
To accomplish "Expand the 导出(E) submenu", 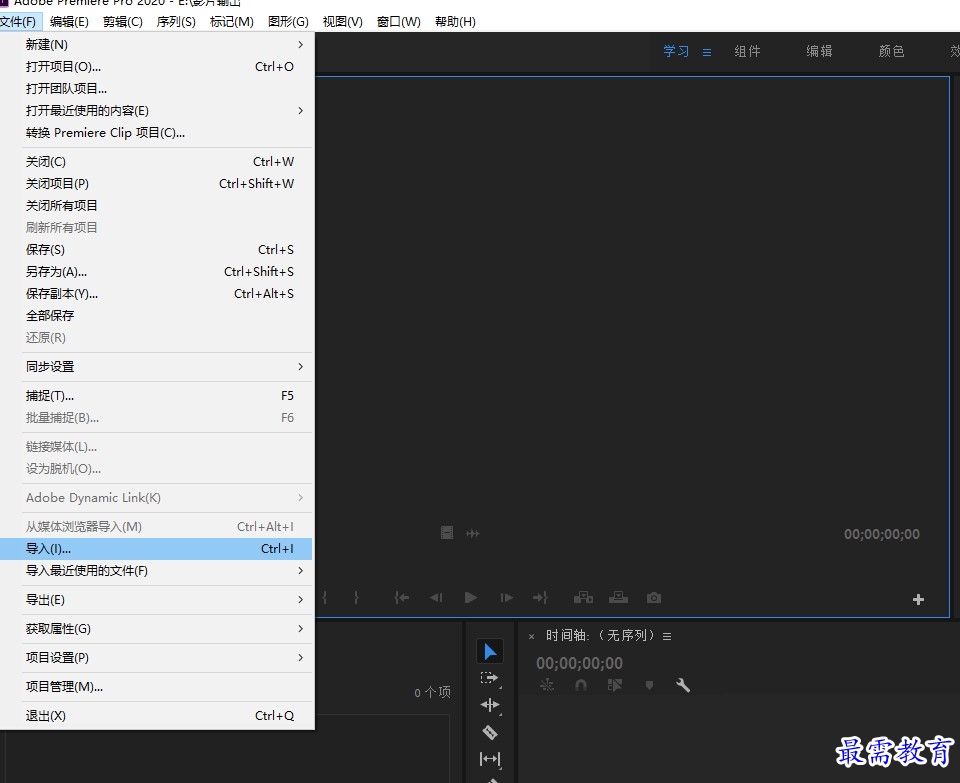I will (156, 600).
